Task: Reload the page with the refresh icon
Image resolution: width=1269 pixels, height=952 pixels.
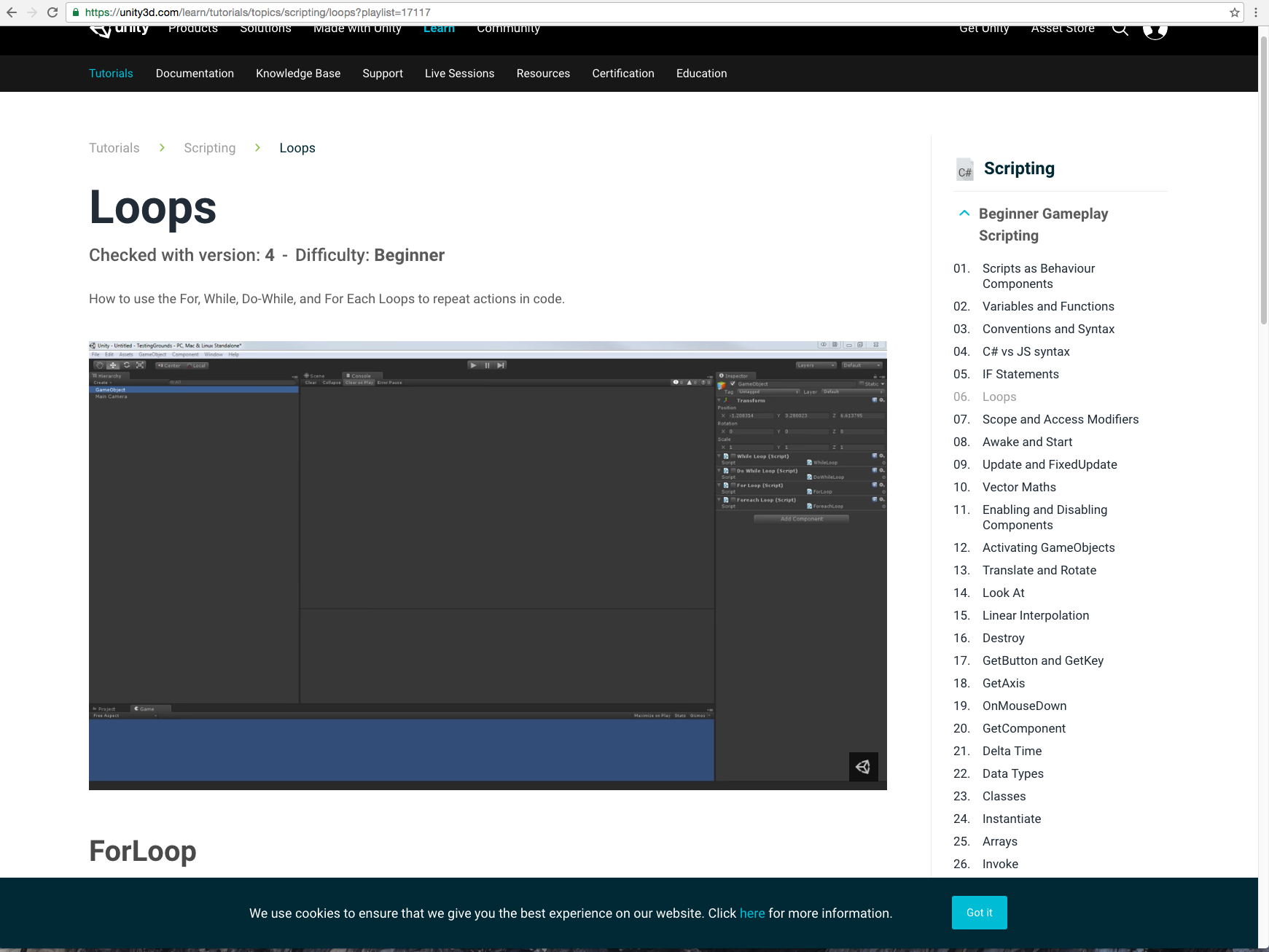Action: [x=52, y=12]
